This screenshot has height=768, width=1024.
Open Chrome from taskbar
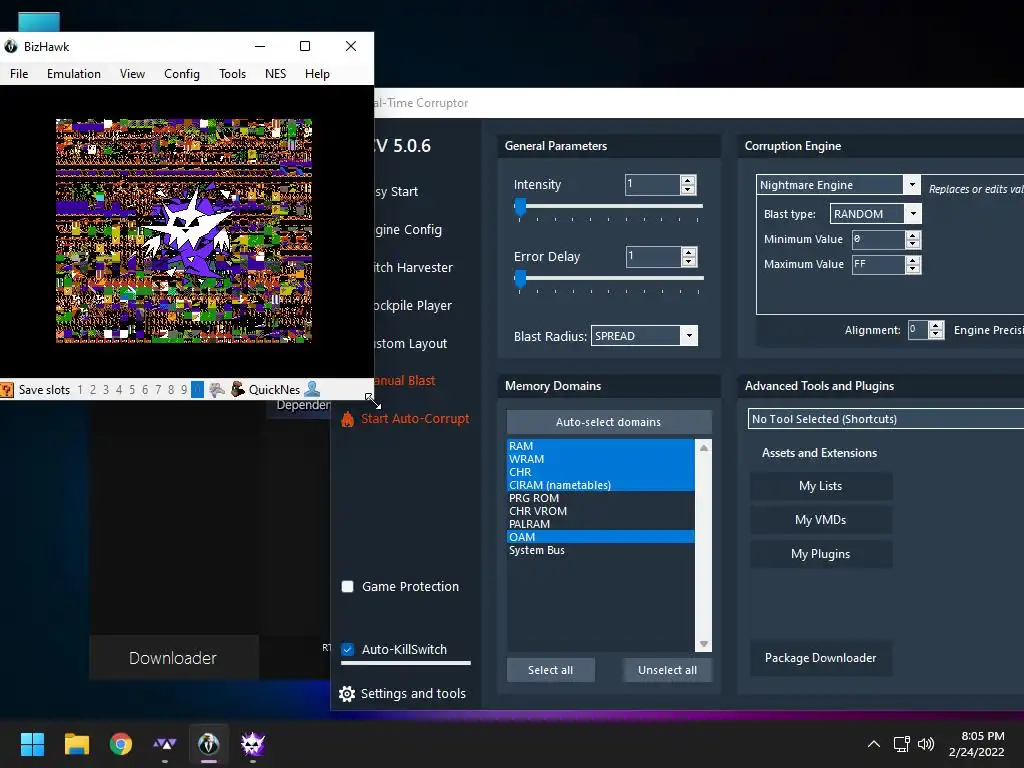pos(121,744)
